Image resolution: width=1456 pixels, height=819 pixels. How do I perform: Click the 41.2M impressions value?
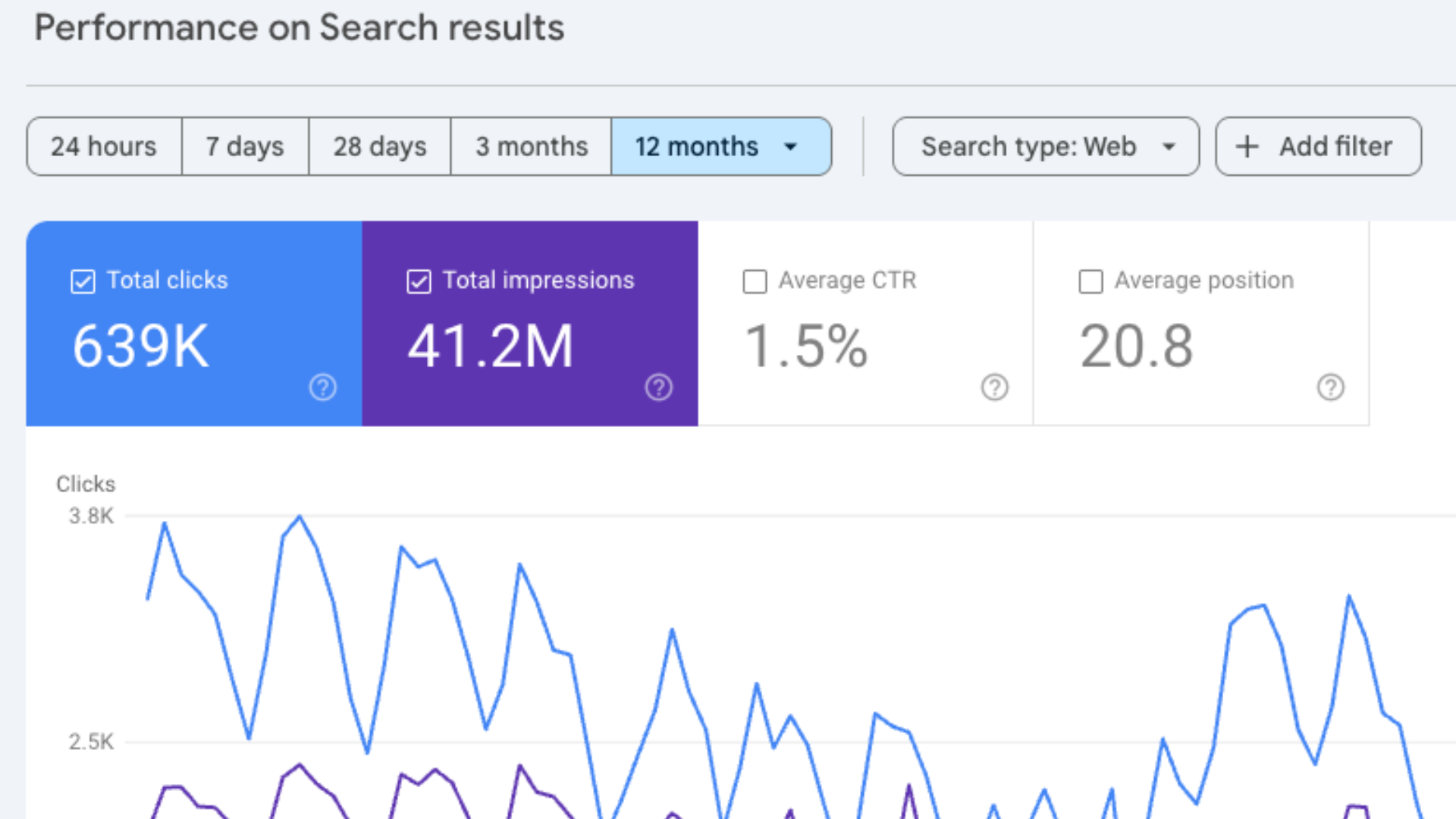coord(490,347)
